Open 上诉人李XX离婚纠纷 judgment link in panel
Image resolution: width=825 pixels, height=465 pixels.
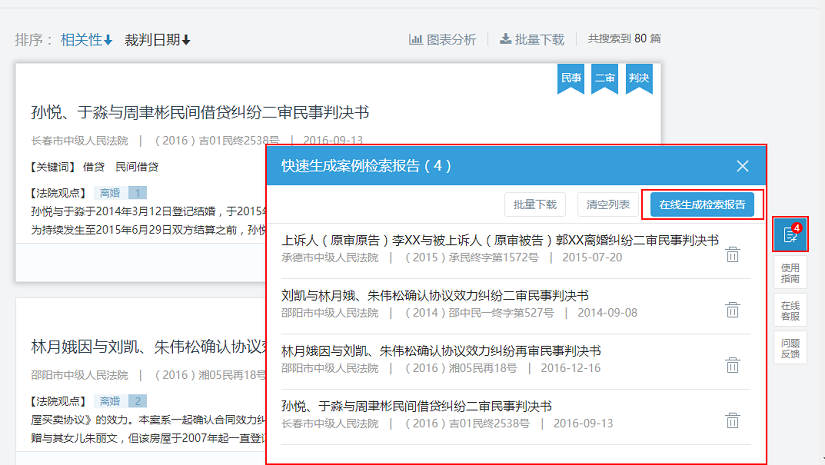500,241
